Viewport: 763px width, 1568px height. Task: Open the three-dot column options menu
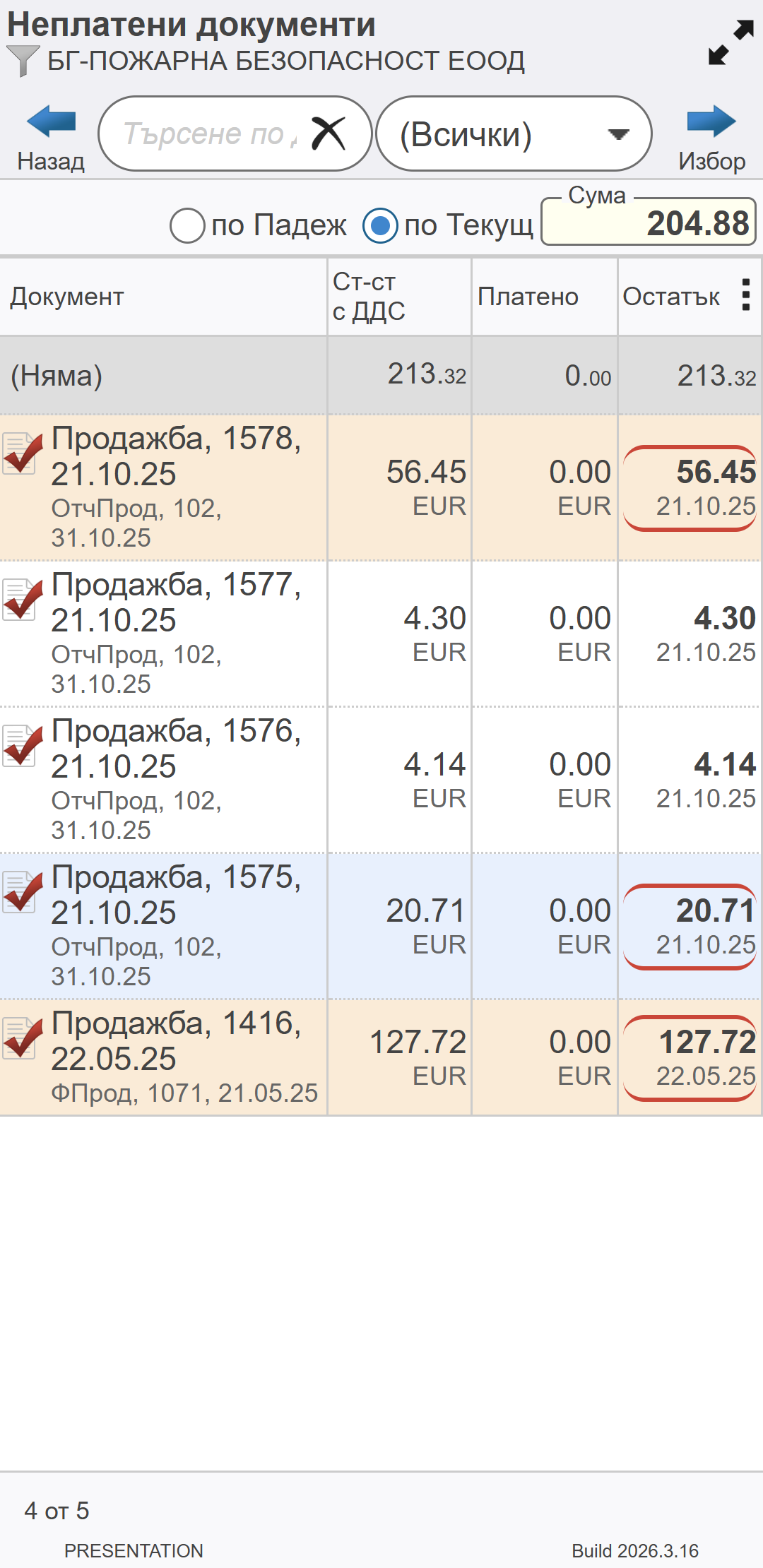click(745, 295)
